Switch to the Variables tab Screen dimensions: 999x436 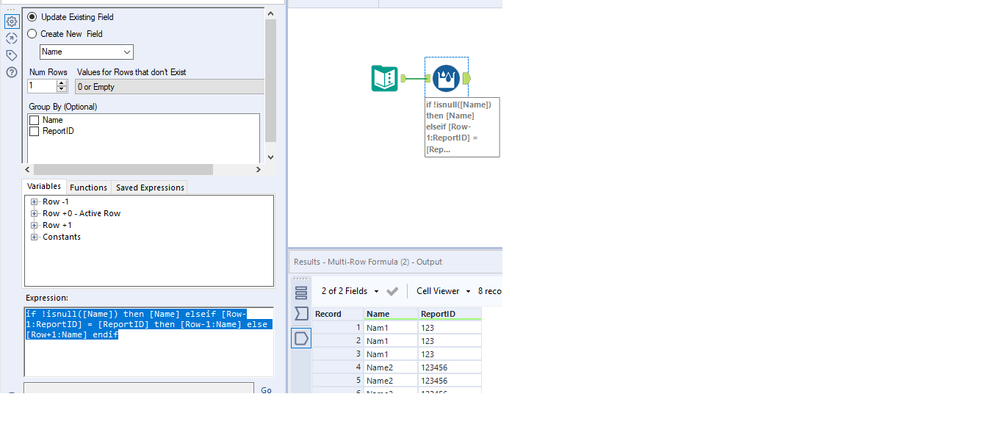44,187
